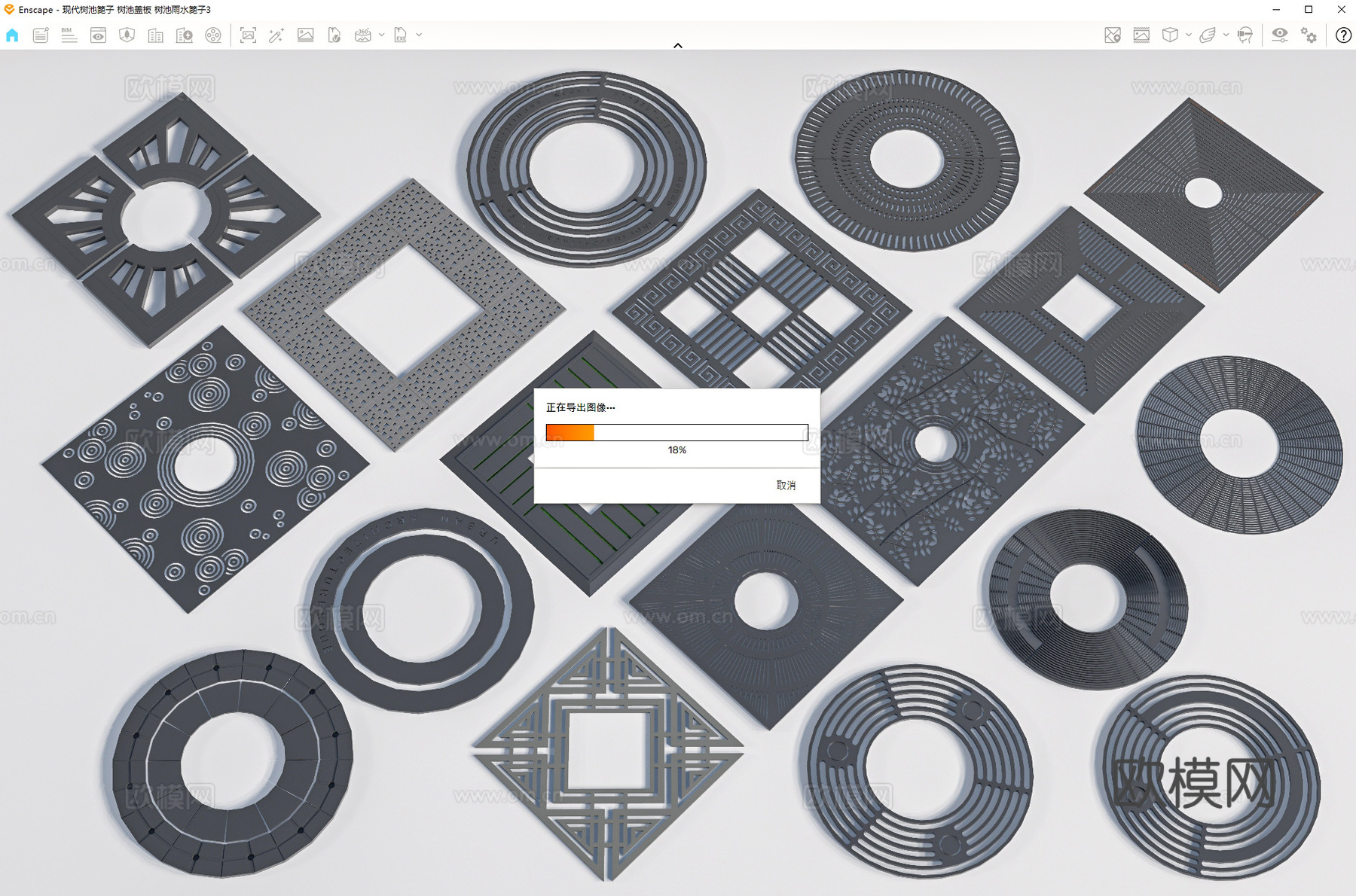Open the video editor film reel icon
The width and height of the screenshot is (1356, 896).
tap(213, 35)
